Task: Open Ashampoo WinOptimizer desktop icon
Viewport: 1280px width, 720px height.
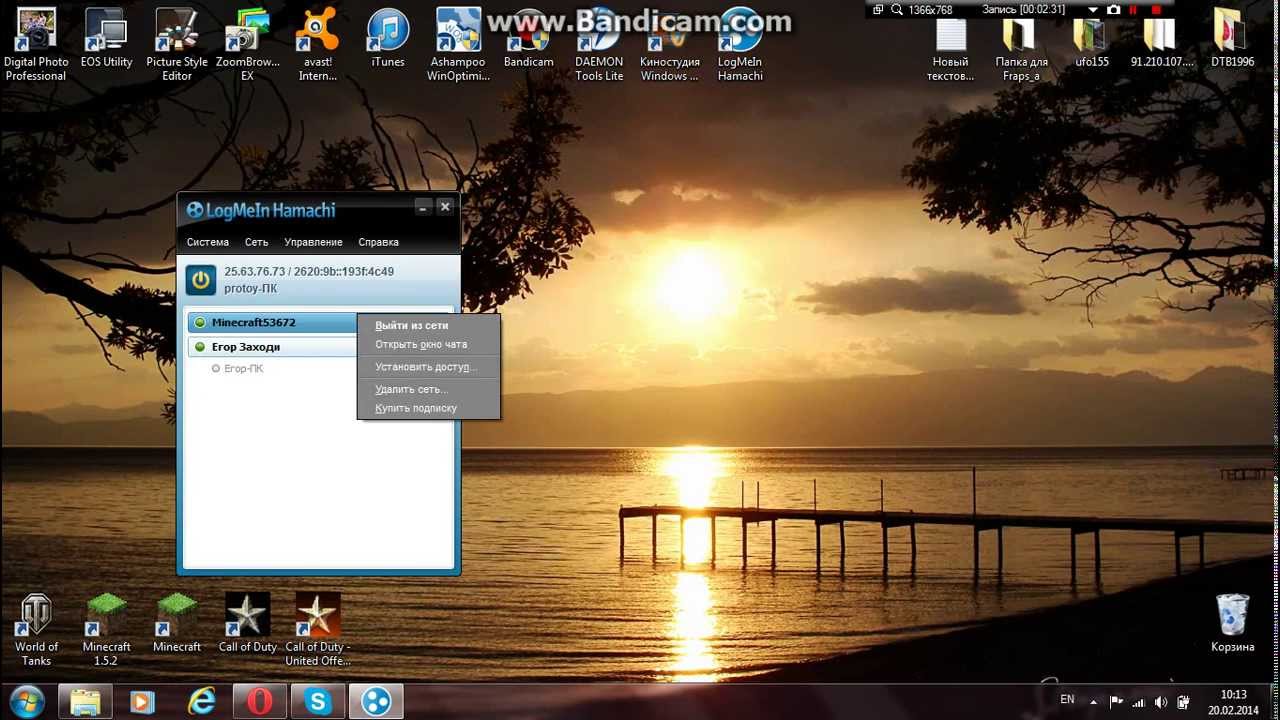Action: point(458,45)
